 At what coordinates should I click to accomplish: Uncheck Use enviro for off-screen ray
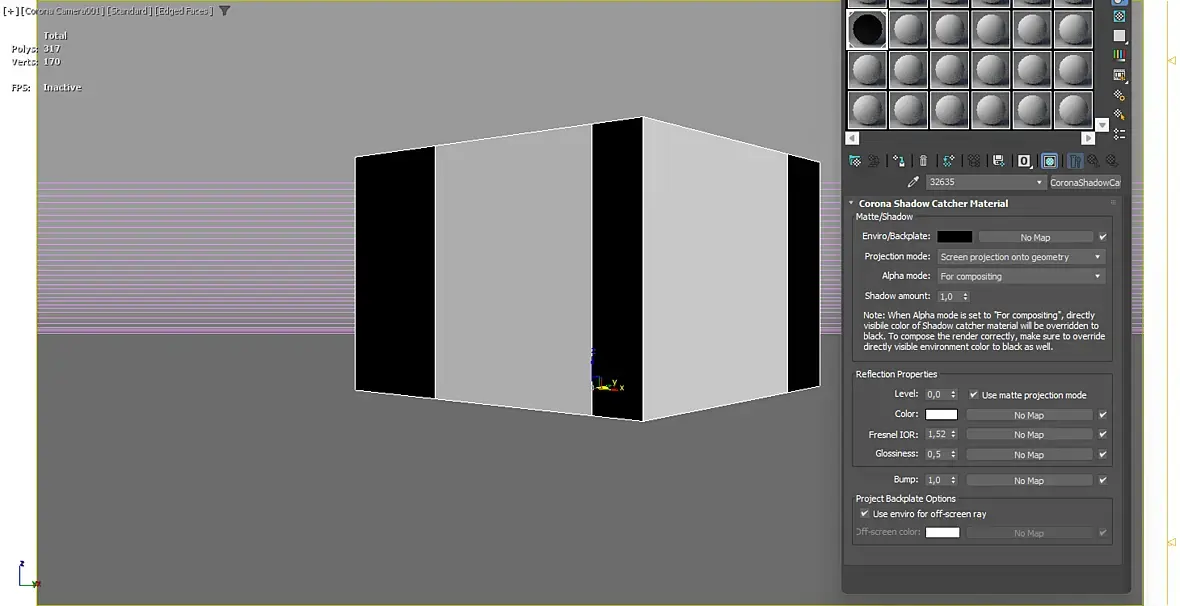[x=864, y=513]
